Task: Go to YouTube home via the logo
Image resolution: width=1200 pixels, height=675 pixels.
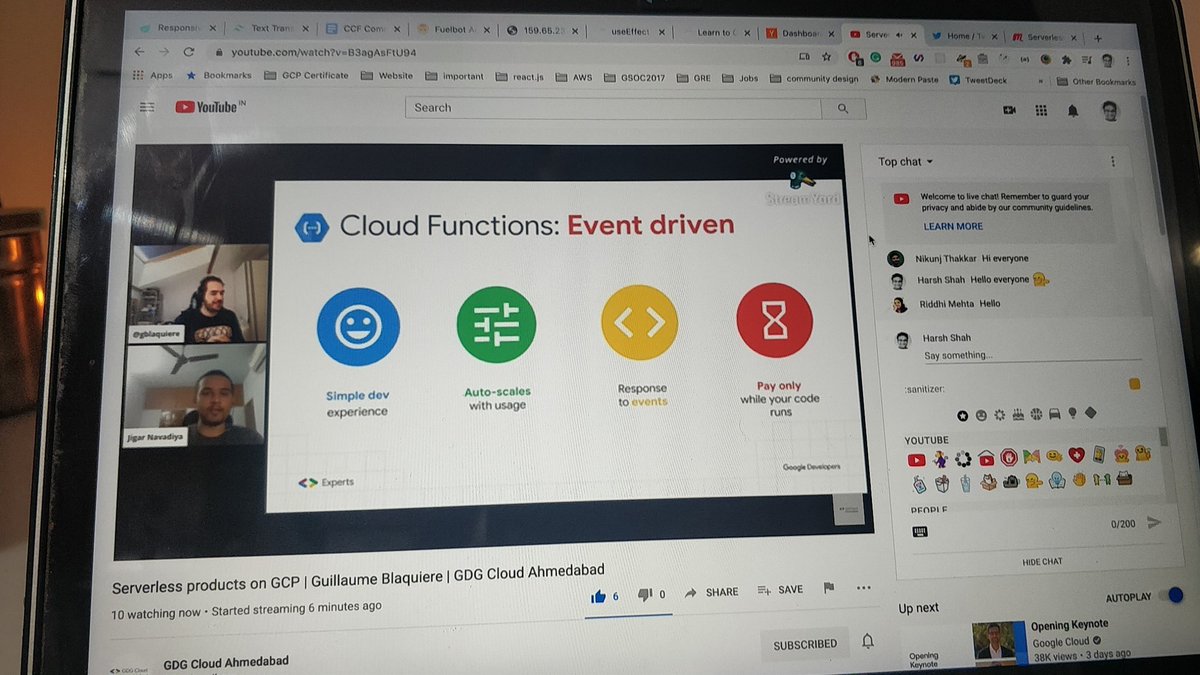Action: point(208,107)
